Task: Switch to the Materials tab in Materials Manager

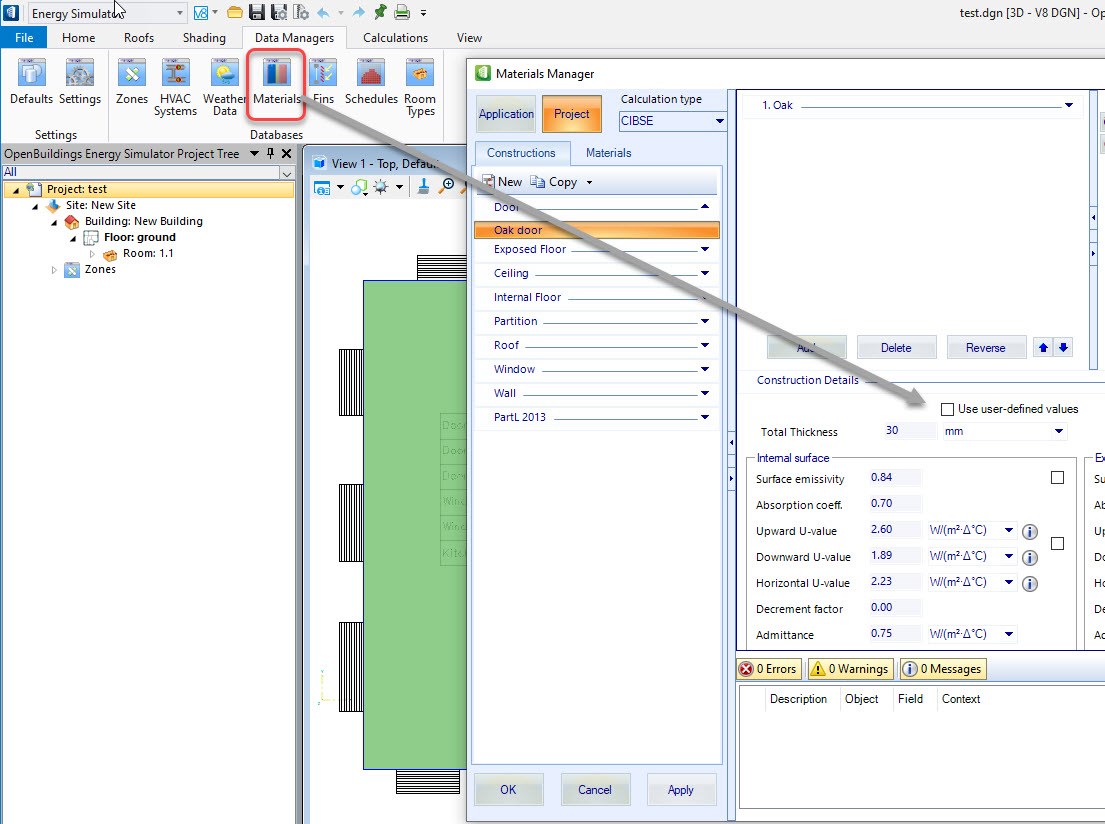Action: [x=608, y=153]
